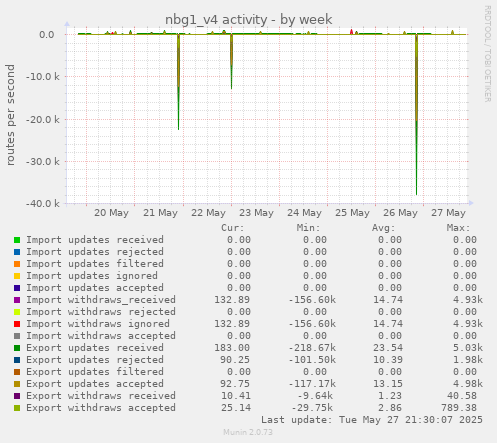
Task: Click the 'Import withdraws accepted' legend label
Action: pos(101,336)
